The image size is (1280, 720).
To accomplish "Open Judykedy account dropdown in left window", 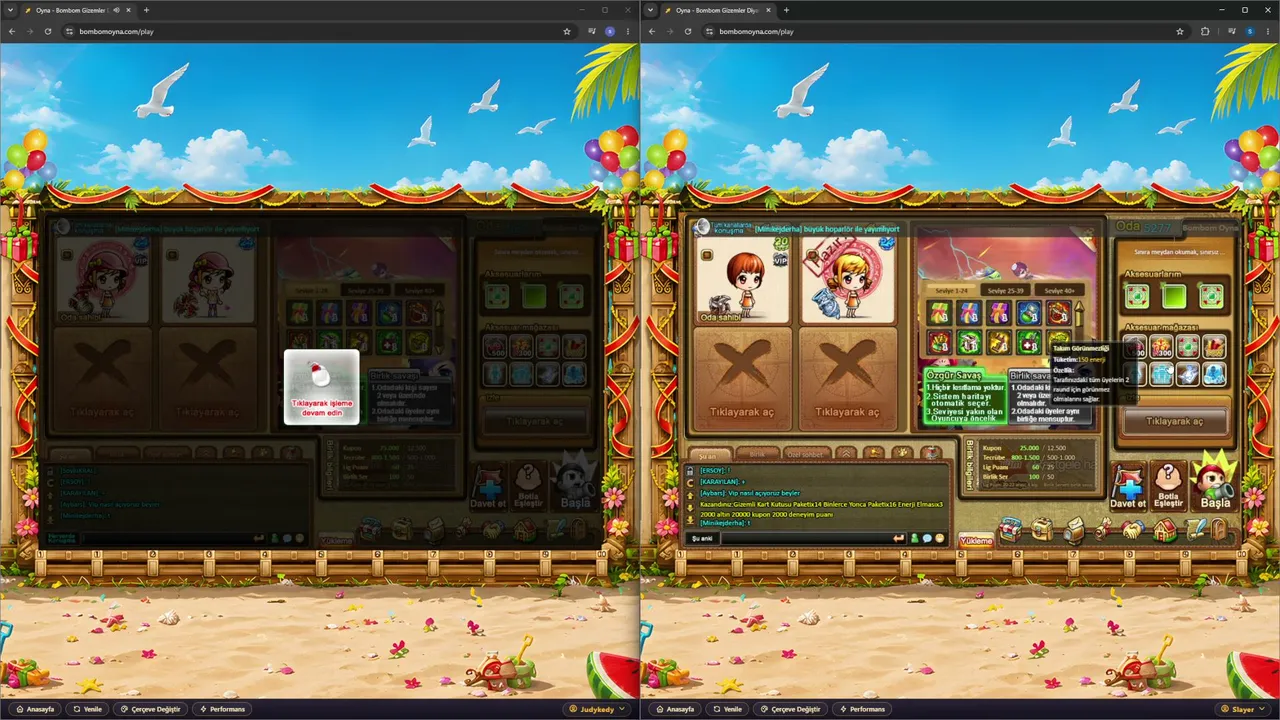I will (x=598, y=709).
